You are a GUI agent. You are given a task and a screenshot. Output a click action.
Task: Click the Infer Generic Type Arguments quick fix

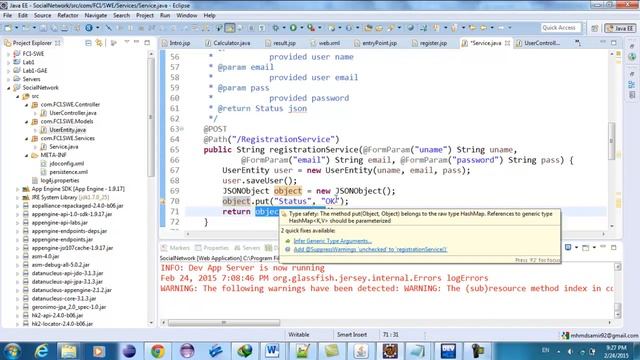pyautogui.click(x=333, y=241)
